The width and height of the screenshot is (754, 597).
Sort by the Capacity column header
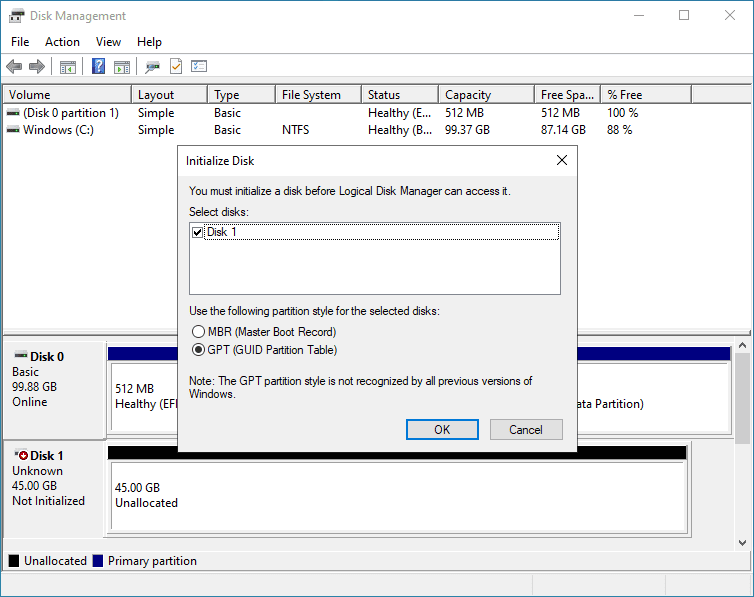(487, 95)
